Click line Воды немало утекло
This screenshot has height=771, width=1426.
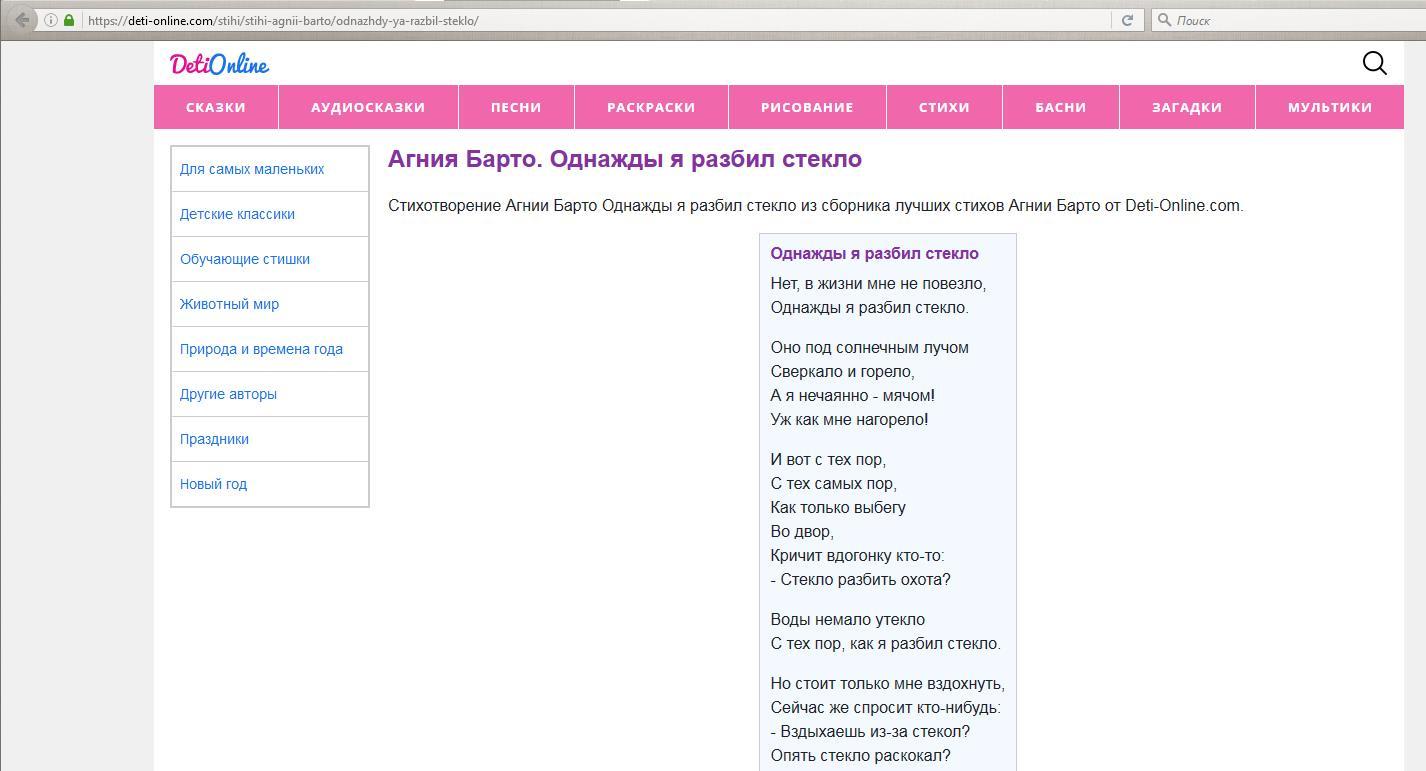848,620
